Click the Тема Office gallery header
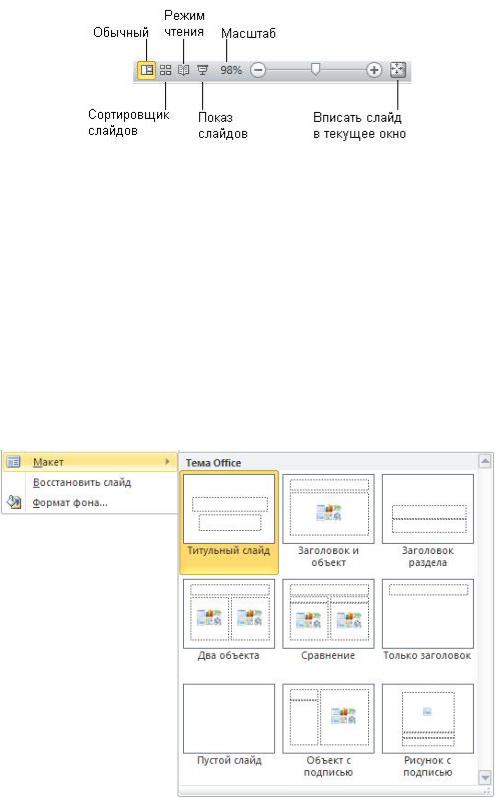The height and width of the screenshot is (798, 495). coord(213,463)
